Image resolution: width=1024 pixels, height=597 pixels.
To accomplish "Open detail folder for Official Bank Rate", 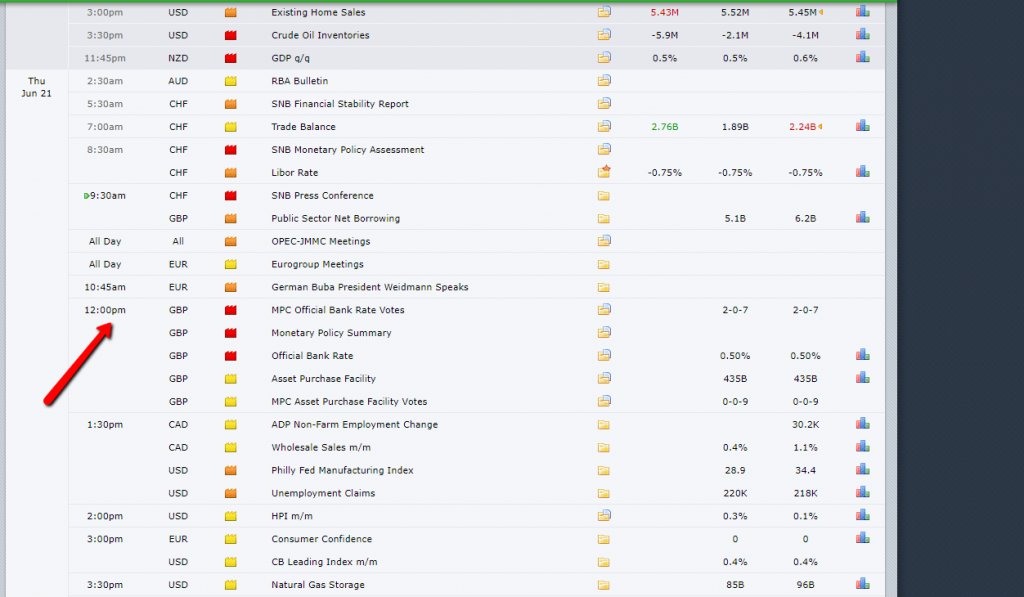I will (x=604, y=355).
